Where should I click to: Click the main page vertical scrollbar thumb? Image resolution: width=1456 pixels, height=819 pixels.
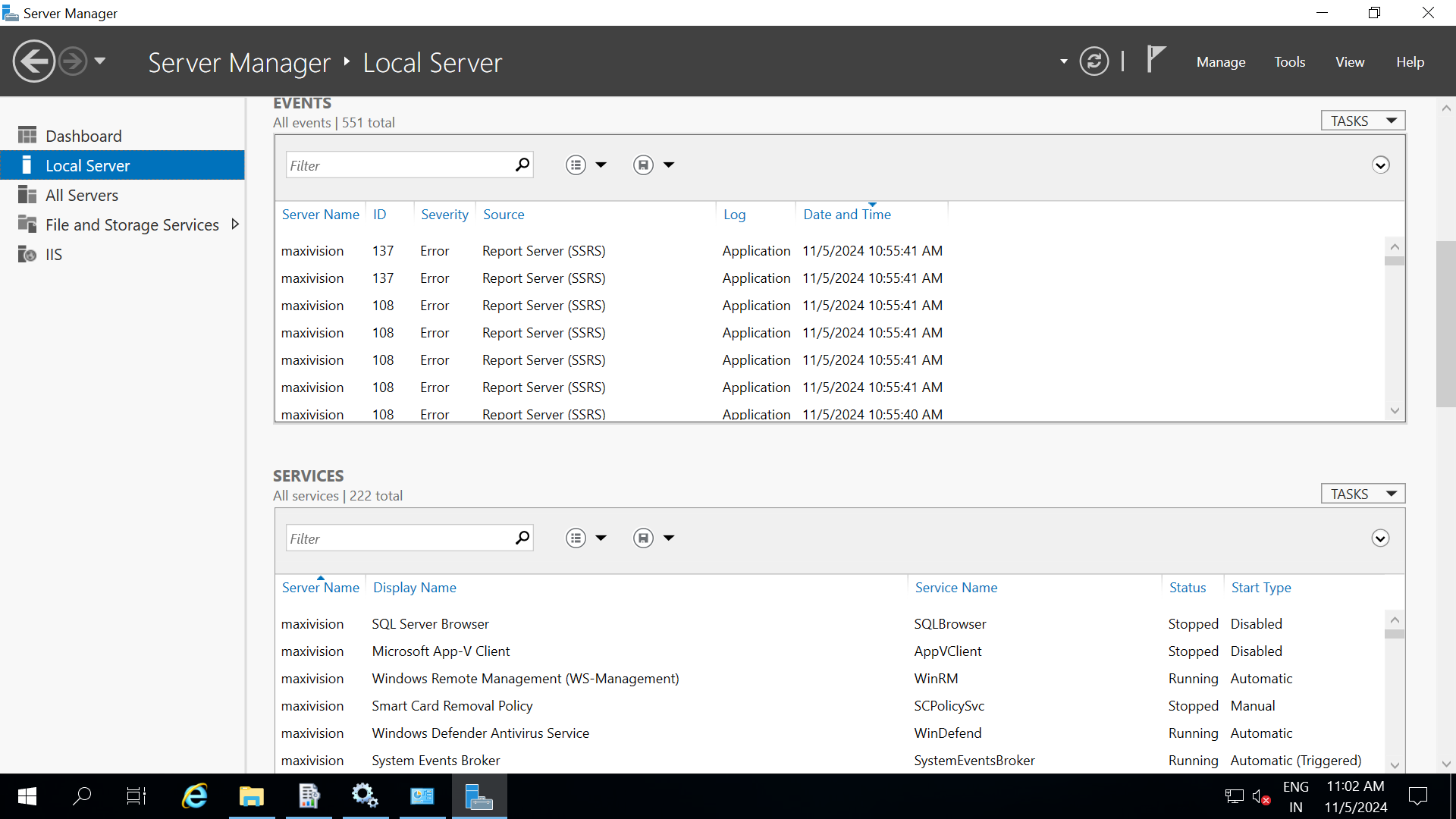click(x=1445, y=325)
